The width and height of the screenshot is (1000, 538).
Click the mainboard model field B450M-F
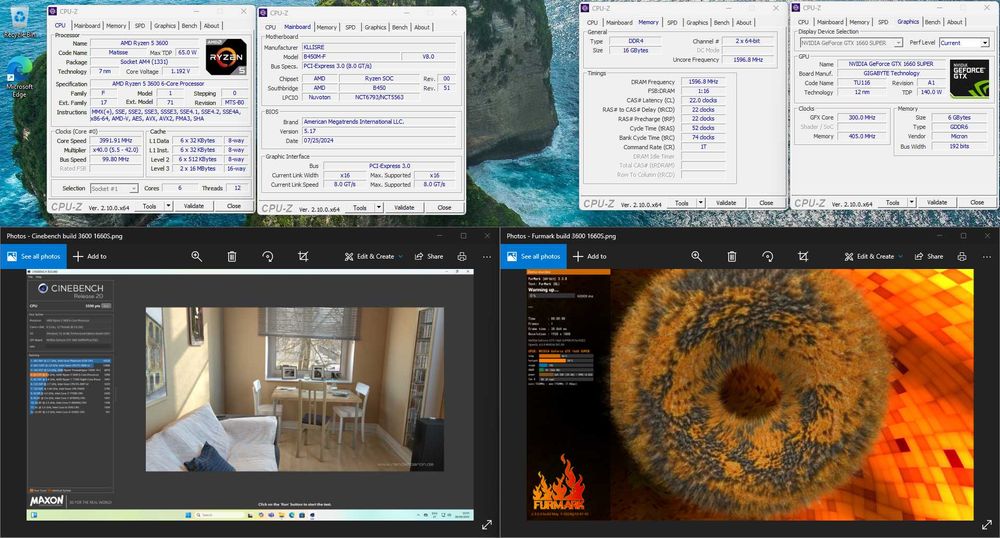351,57
